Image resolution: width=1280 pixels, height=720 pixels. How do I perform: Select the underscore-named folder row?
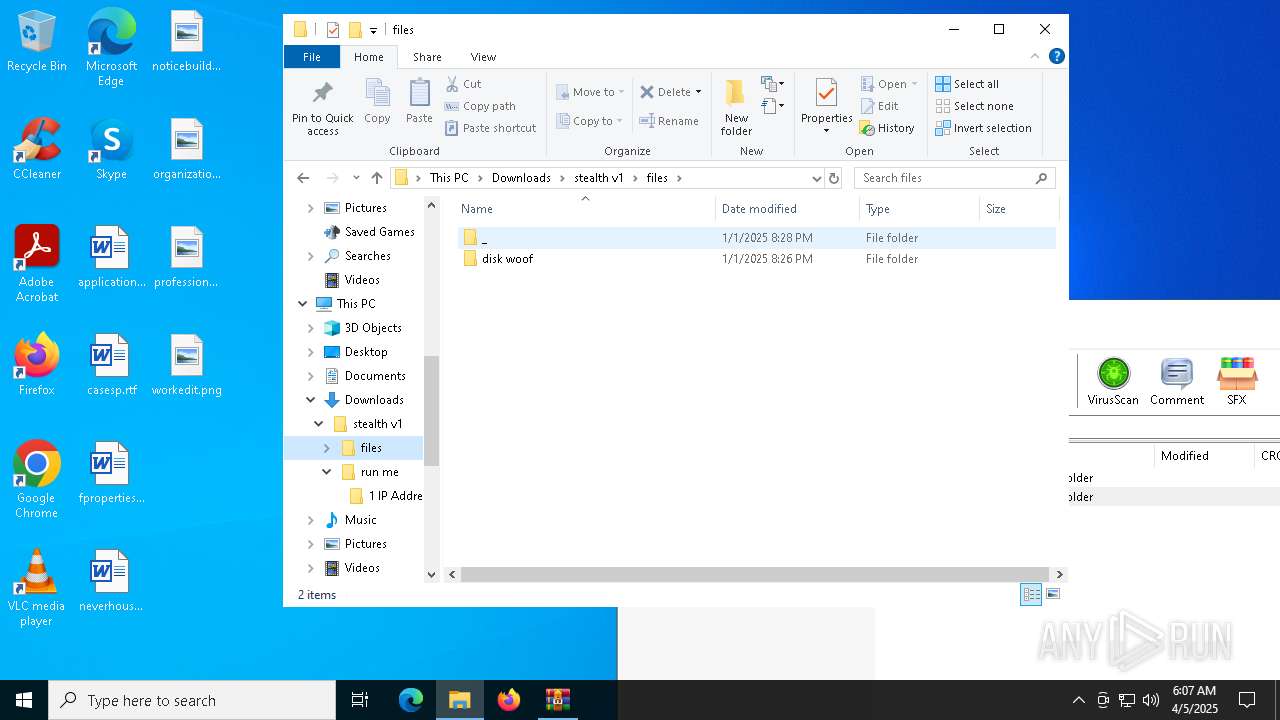pyautogui.click(x=757, y=238)
